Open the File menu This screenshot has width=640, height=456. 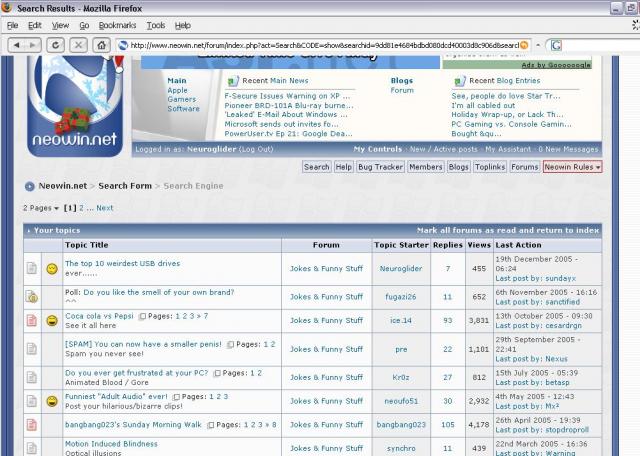pos(13,25)
